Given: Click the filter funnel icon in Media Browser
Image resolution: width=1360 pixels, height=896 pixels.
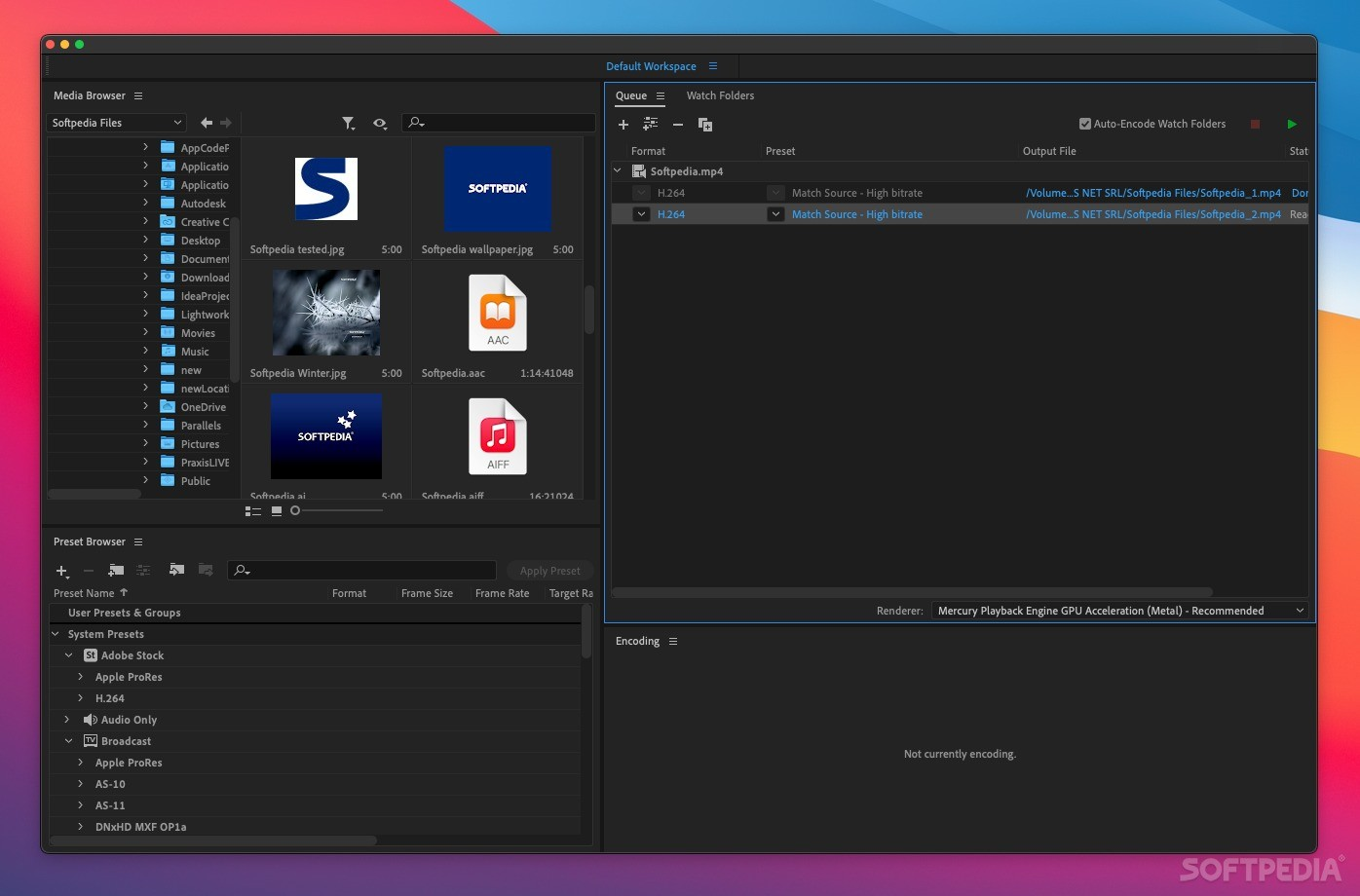Looking at the screenshot, I should [x=348, y=123].
